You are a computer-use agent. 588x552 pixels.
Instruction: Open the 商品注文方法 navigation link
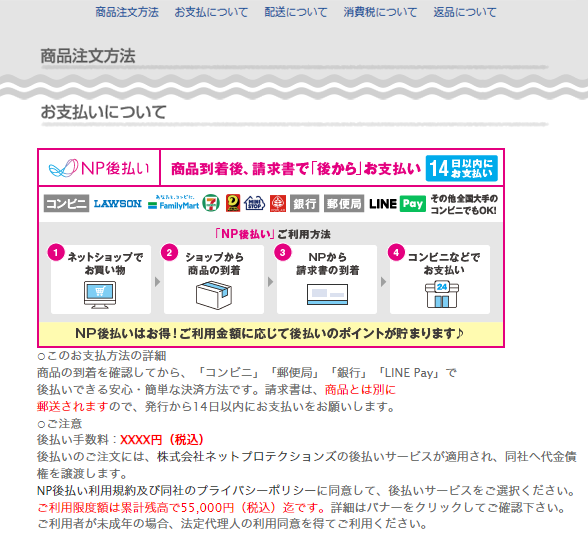coord(127,12)
